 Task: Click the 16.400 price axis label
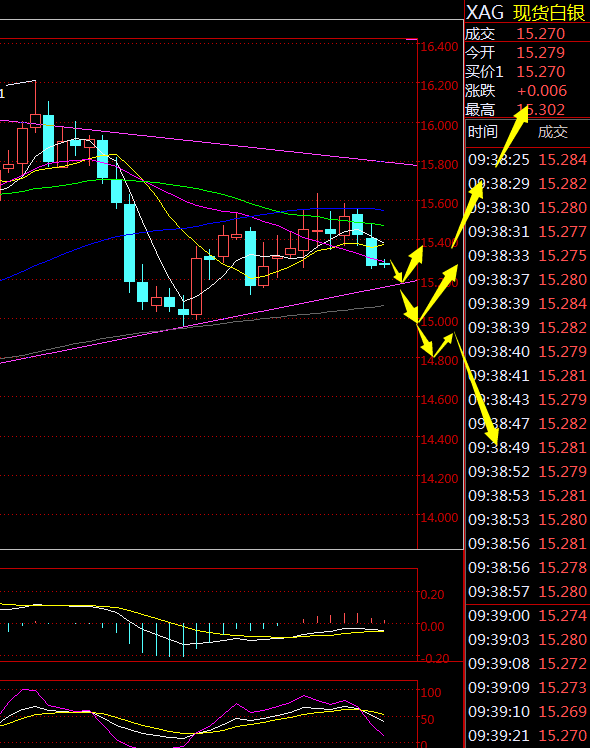point(439,46)
